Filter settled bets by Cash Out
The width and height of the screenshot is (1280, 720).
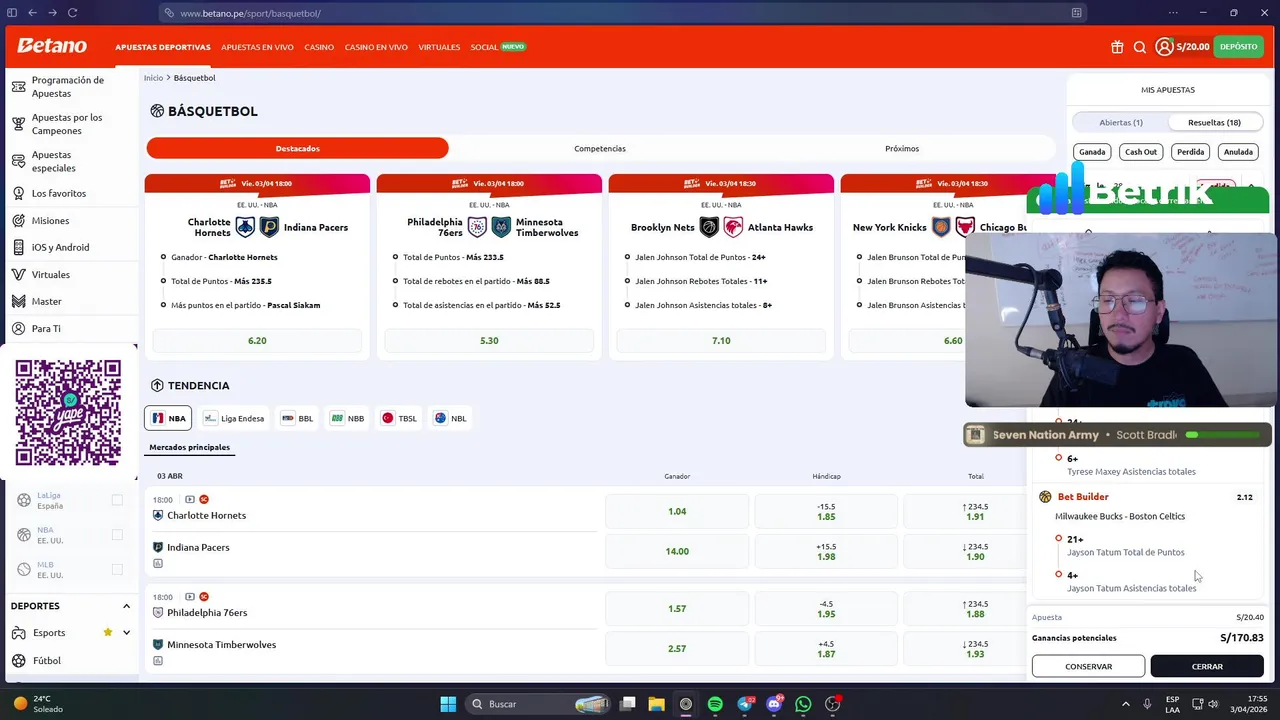[1140, 152]
